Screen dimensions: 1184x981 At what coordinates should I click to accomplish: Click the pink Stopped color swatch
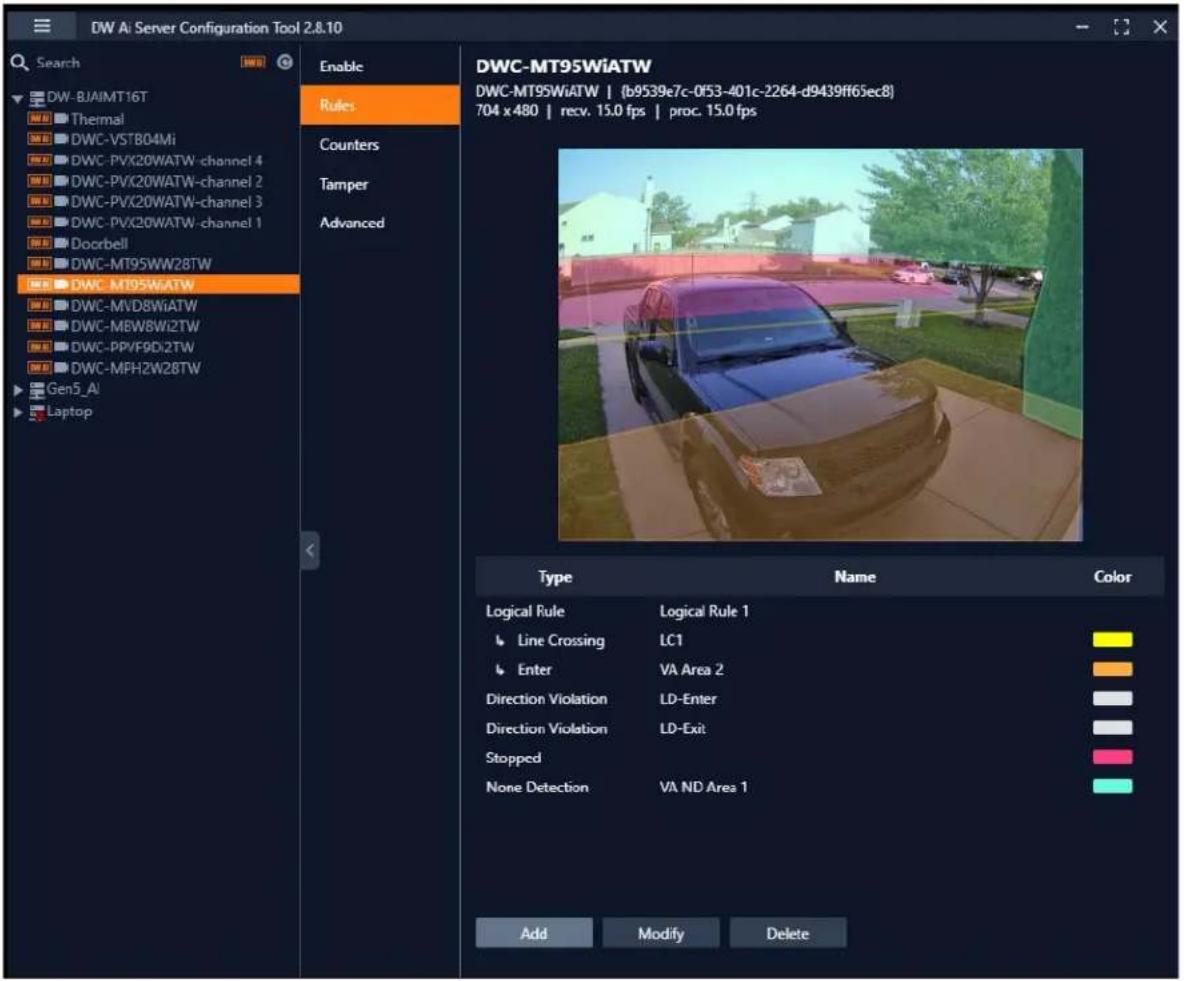point(1112,757)
